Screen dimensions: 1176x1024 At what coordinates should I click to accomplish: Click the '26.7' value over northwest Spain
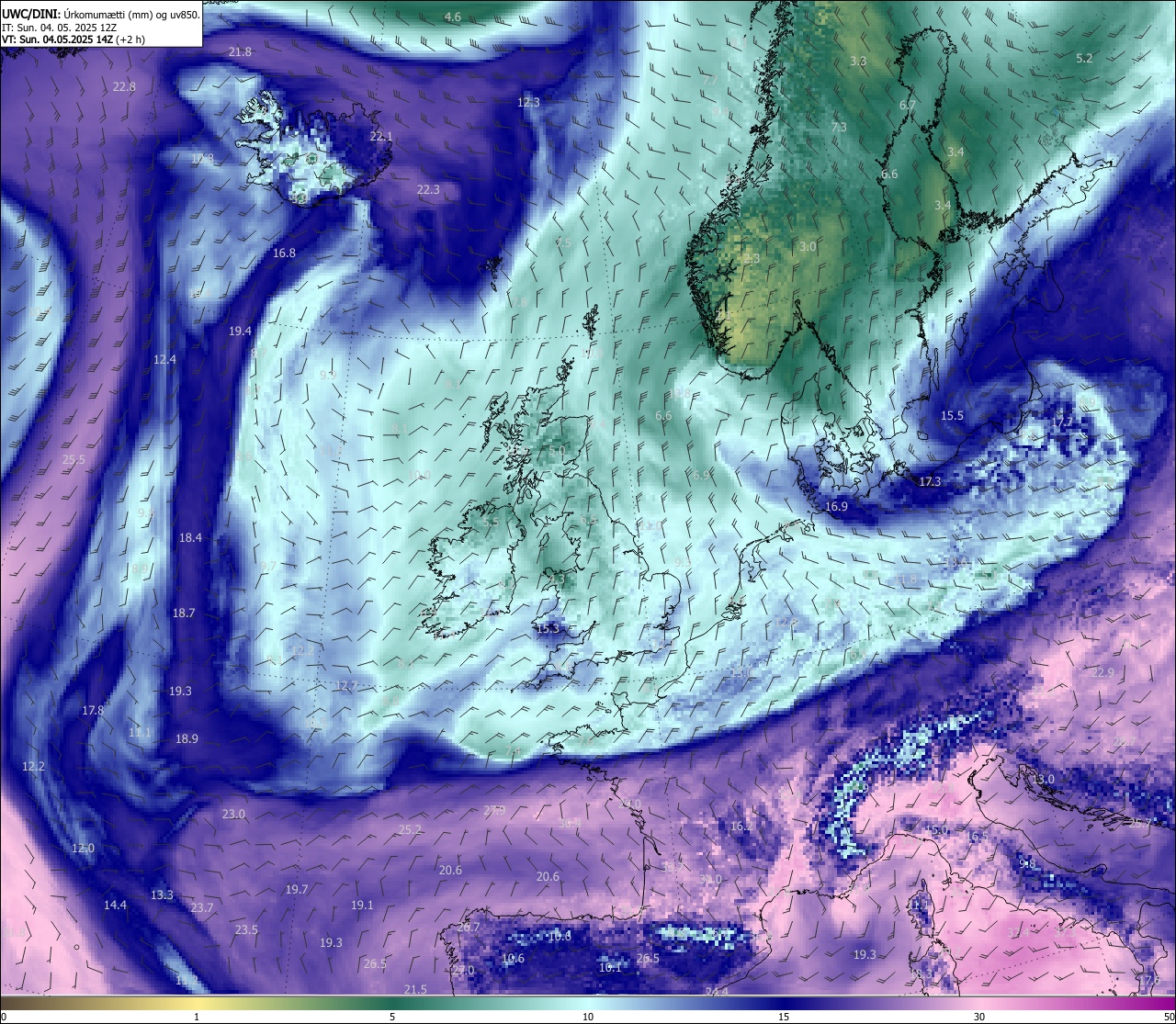point(469,928)
